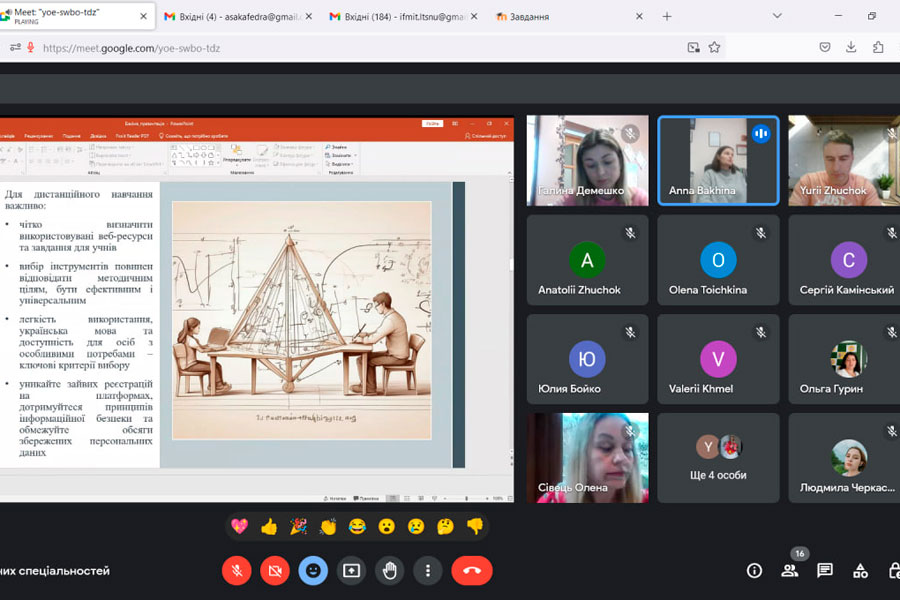Viewport: 900px width, 600px height.
Task: Turn on the camera in Meet
Action: 274,570
